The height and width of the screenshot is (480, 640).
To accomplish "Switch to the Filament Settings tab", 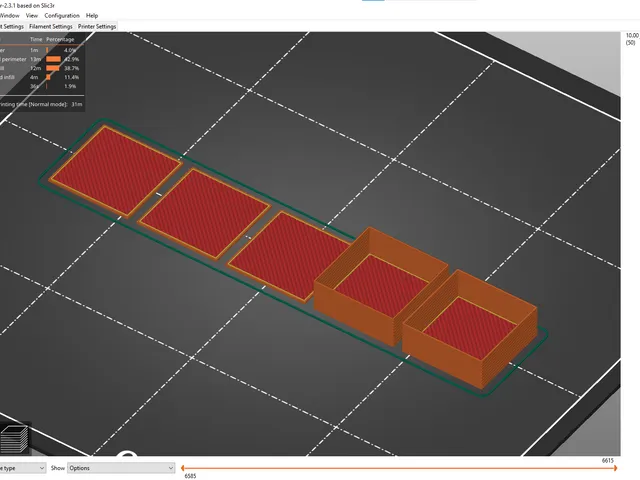I will pyautogui.click(x=51, y=27).
